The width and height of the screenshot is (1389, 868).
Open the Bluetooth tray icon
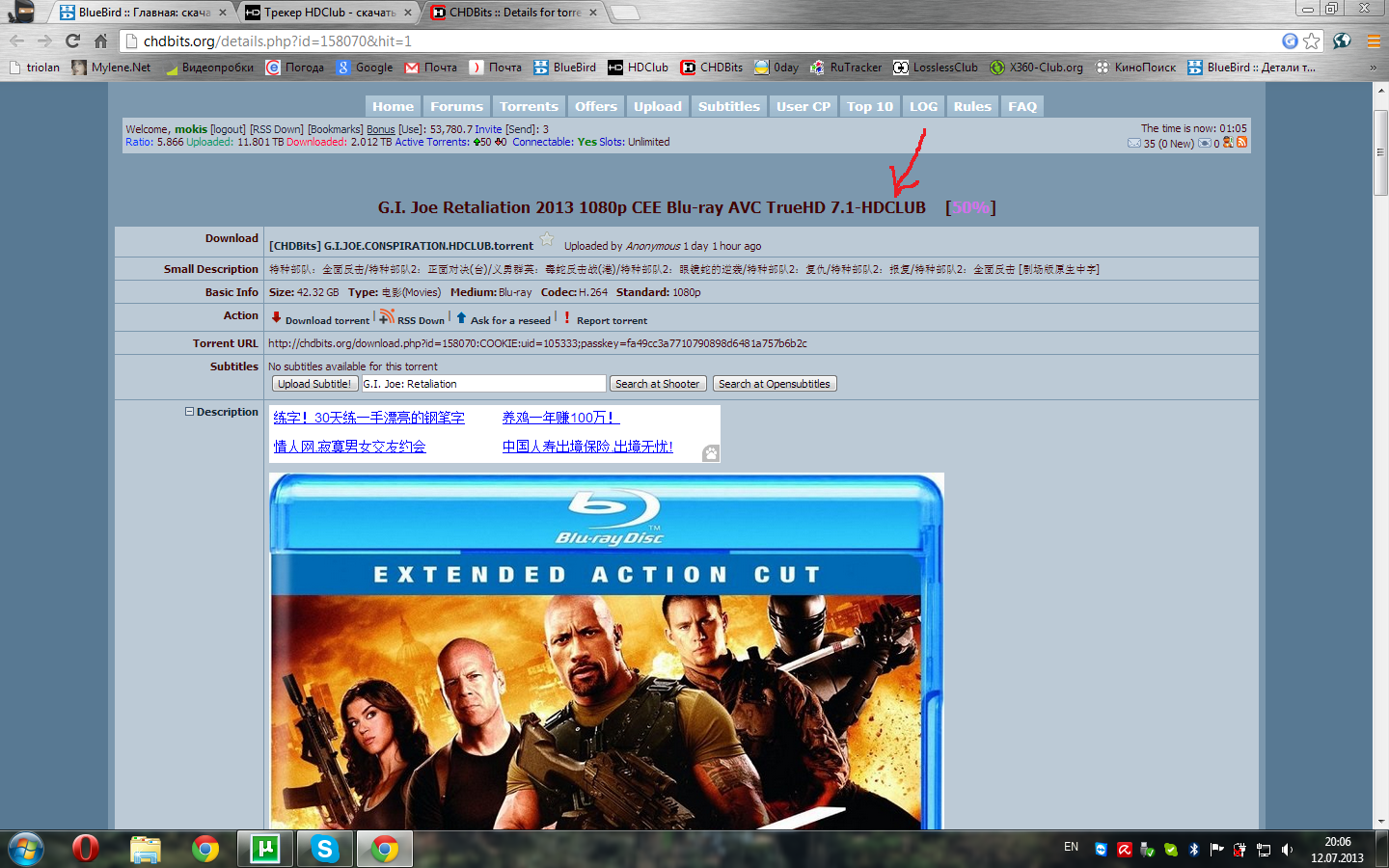[1194, 850]
